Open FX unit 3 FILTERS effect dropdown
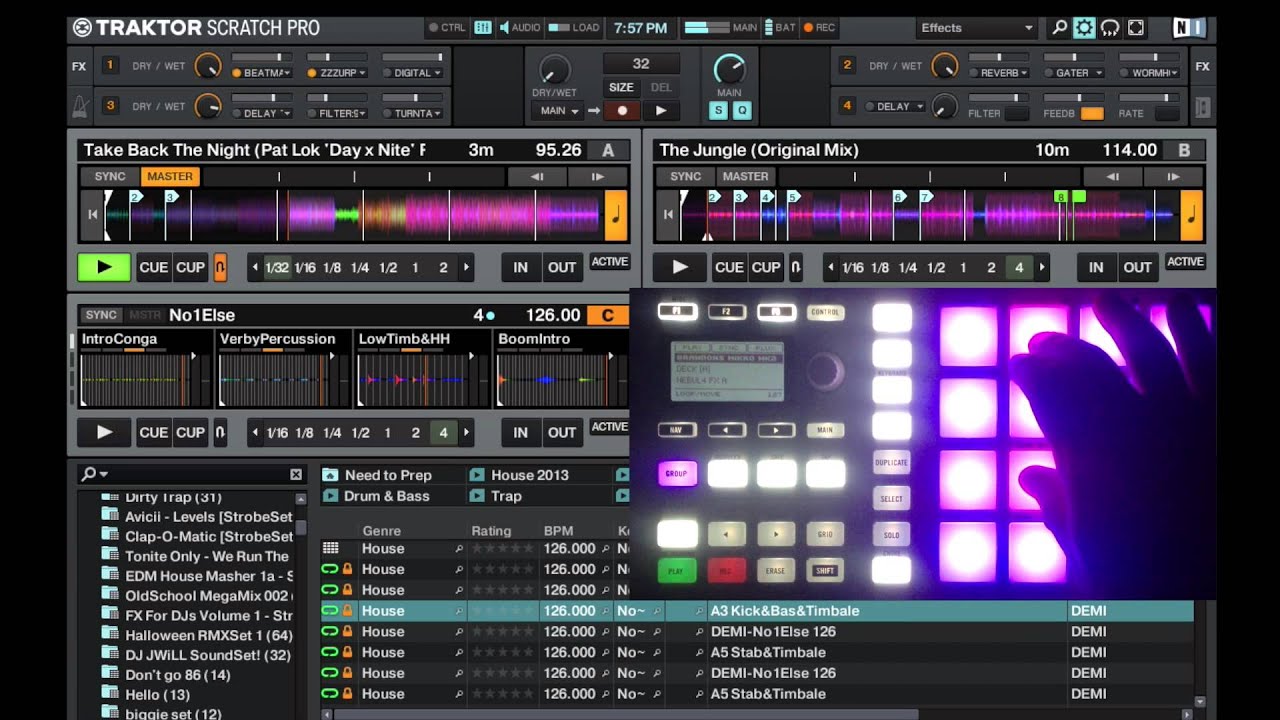Screen dimensions: 1280x720 click(x=336, y=113)
